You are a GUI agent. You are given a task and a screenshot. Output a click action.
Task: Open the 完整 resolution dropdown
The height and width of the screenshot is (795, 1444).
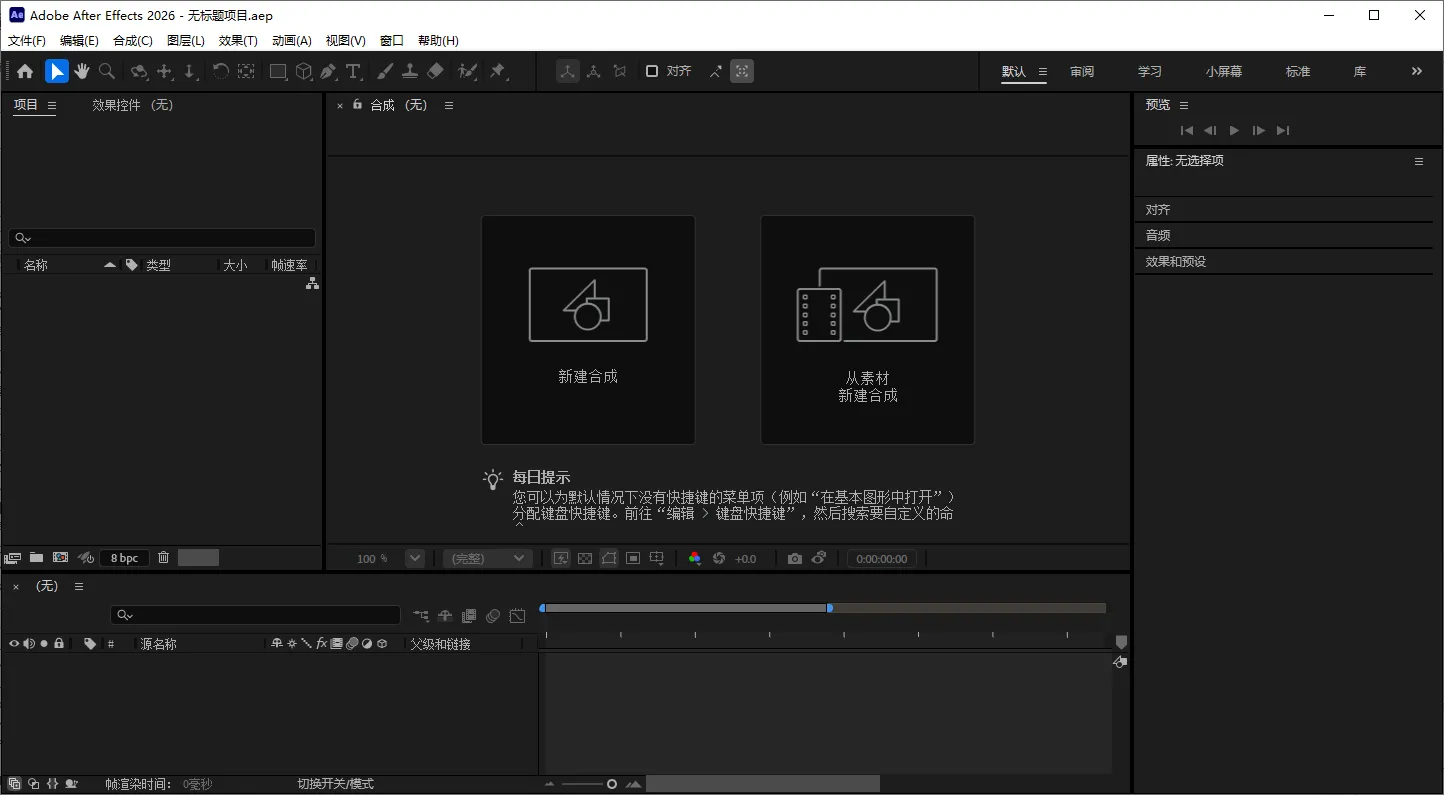point(487,558)
